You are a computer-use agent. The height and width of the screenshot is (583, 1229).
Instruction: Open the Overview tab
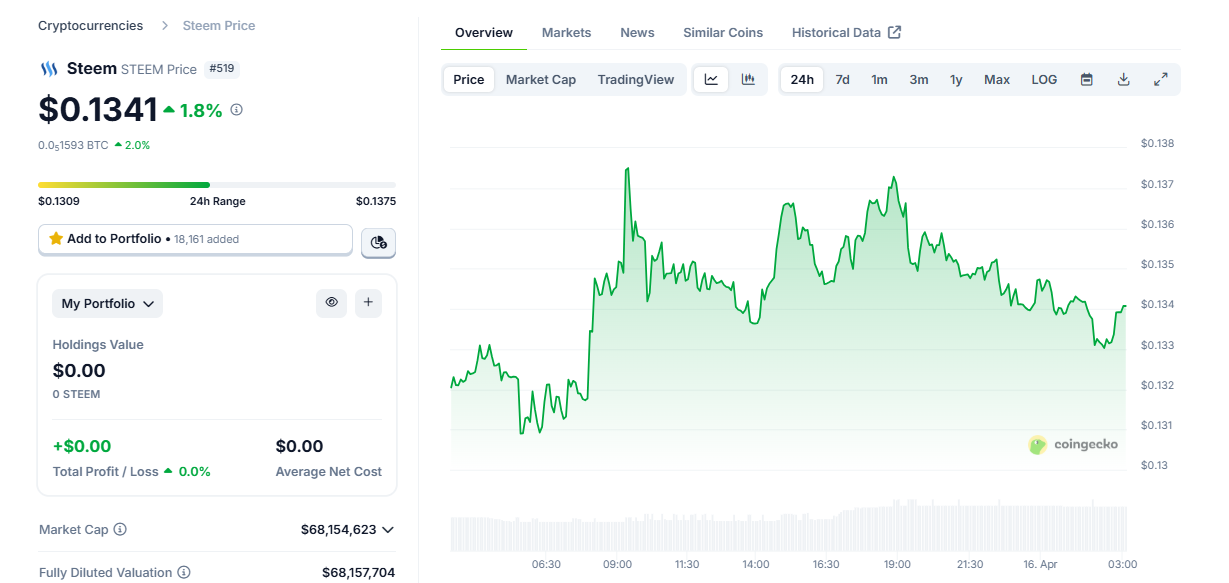[484, 33]
